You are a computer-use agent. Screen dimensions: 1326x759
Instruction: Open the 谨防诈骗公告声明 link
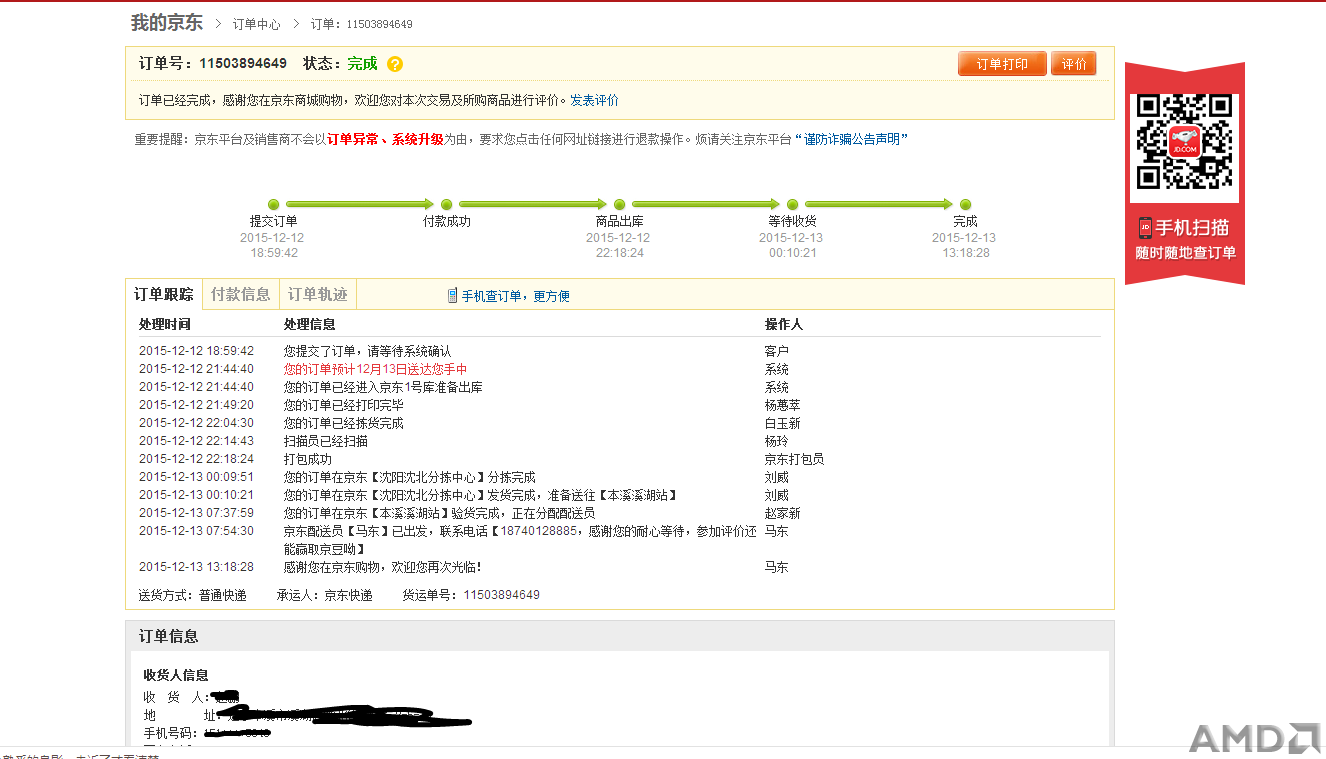852,140
